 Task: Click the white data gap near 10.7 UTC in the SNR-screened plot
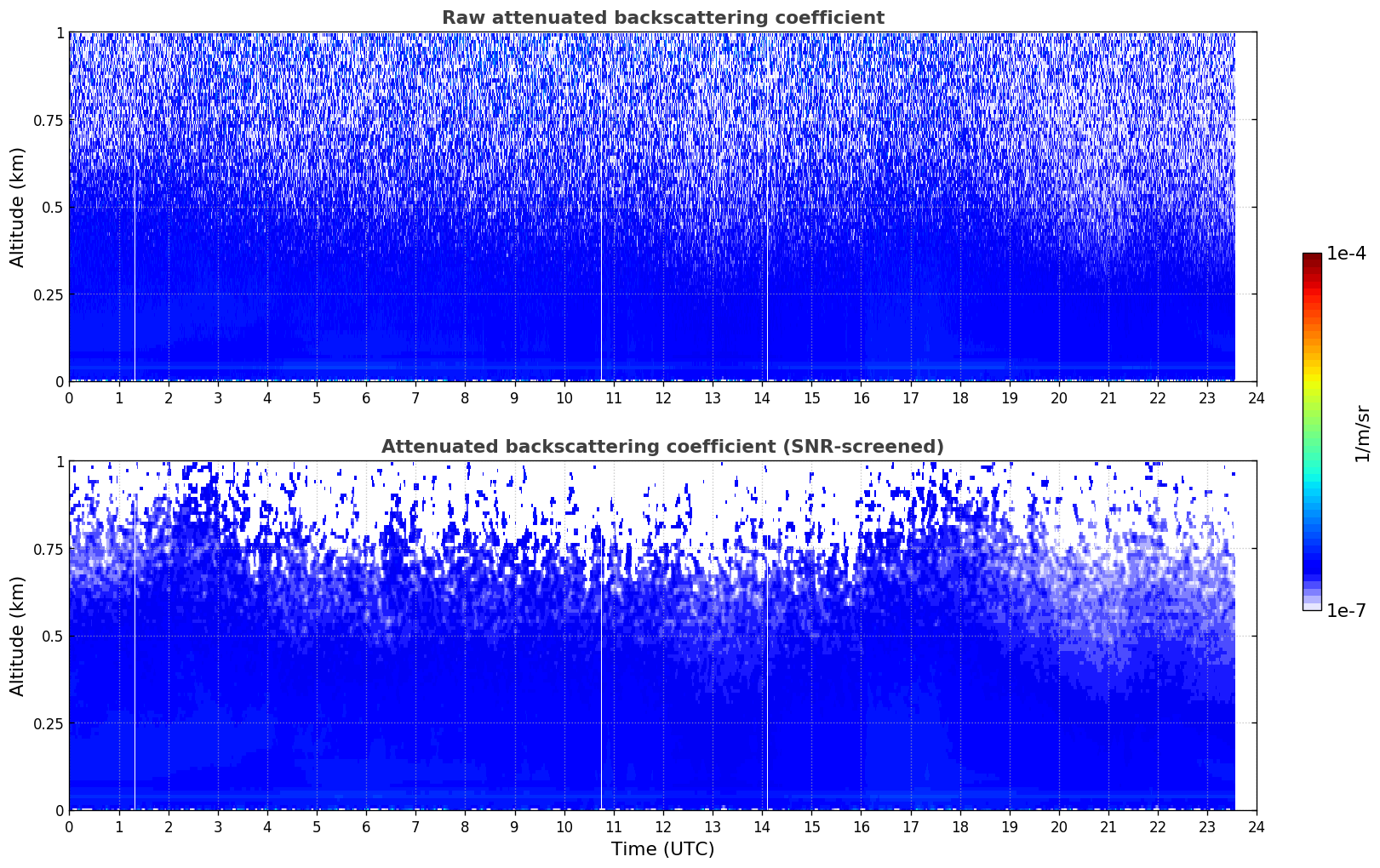601,636
